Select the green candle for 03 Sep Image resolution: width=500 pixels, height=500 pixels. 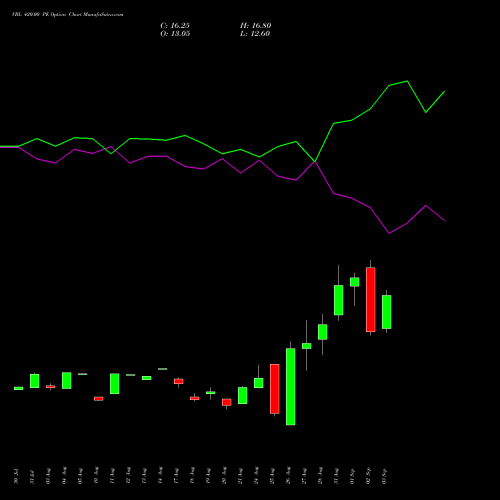tap(387, 312)
